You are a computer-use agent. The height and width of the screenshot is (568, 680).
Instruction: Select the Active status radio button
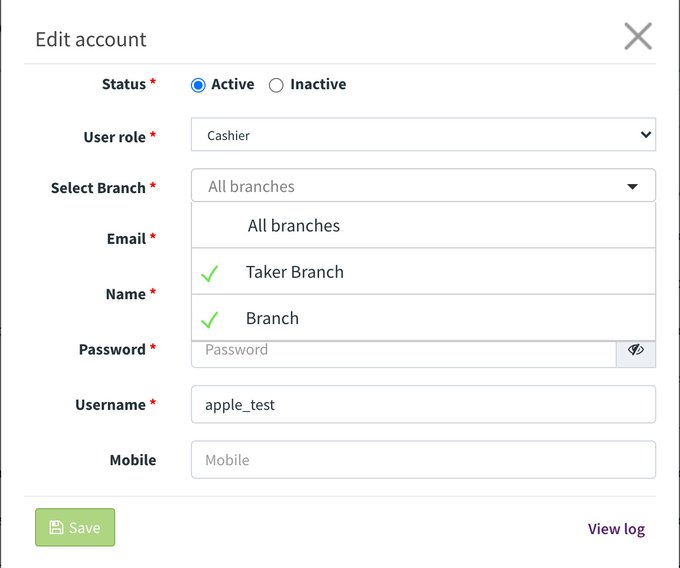pos(198,85)
